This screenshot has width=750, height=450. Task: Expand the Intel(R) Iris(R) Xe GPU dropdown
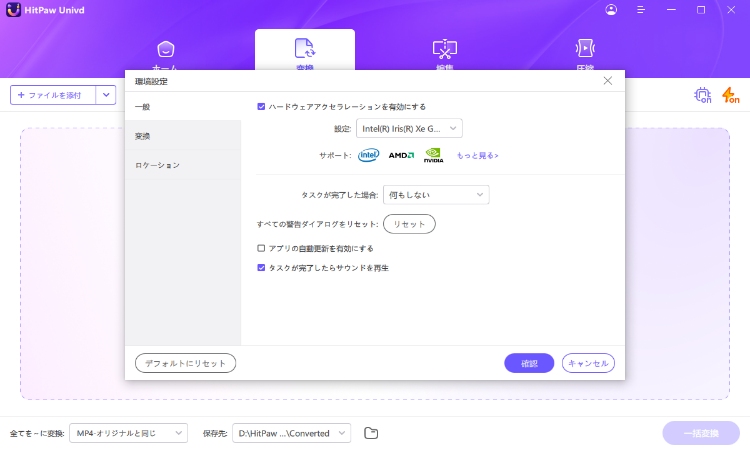[409, 128]
